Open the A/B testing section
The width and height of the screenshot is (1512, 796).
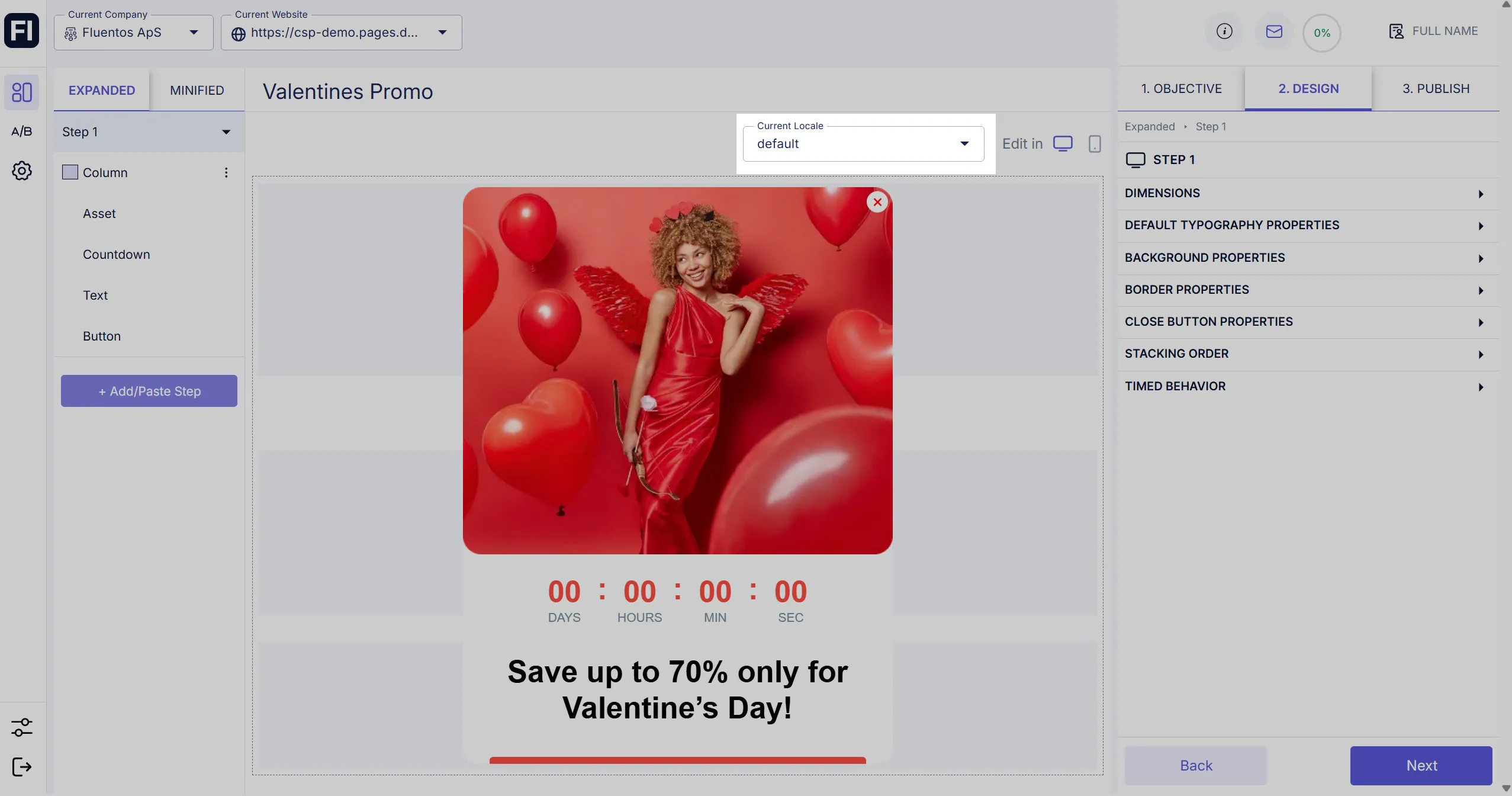click(22, 131)
